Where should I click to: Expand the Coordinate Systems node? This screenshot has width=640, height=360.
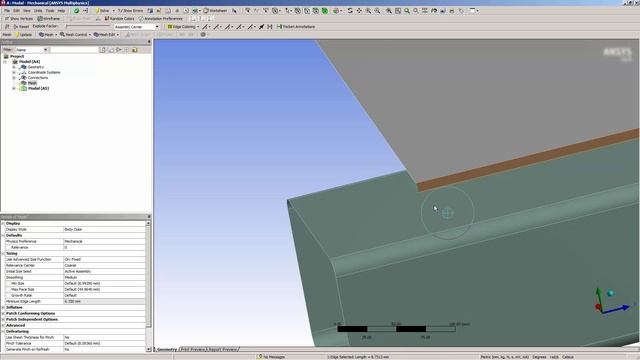pyautogui.click(x=14, y=72)
